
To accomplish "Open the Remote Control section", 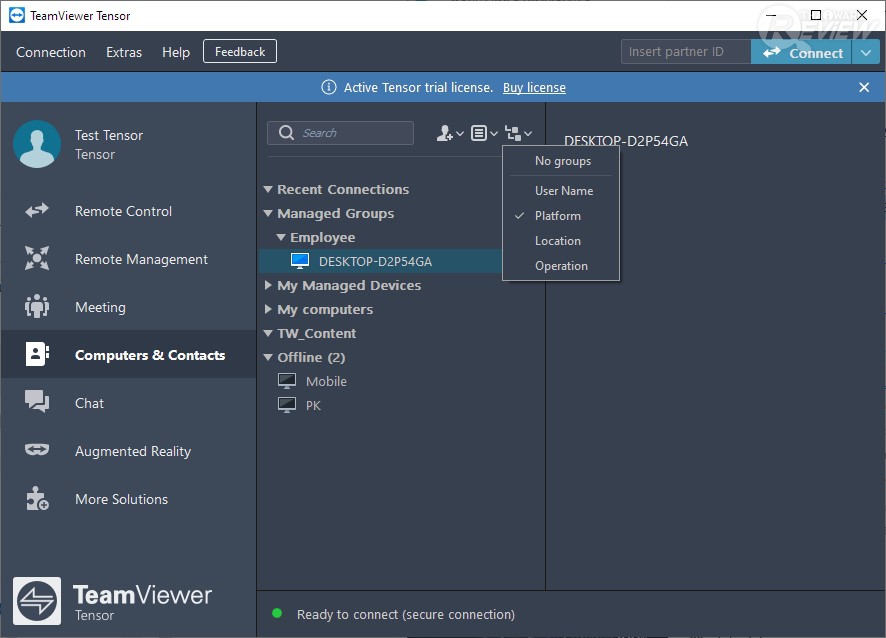I will point(123,211).
